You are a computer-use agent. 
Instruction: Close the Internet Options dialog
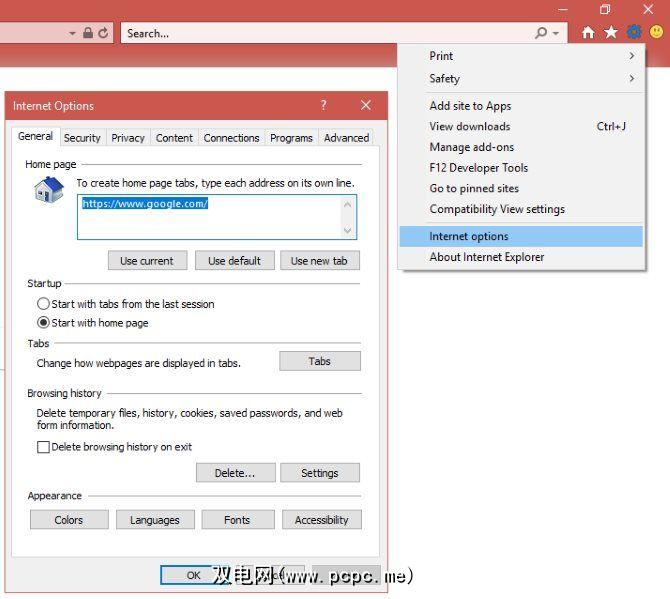[366, 105]
